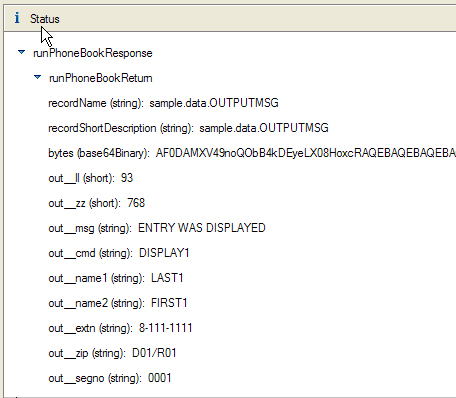This screenshot has height=398, width=456.
Task: Select the runPhoneBookResponse tree item
Action: click(x=93, y=53)
